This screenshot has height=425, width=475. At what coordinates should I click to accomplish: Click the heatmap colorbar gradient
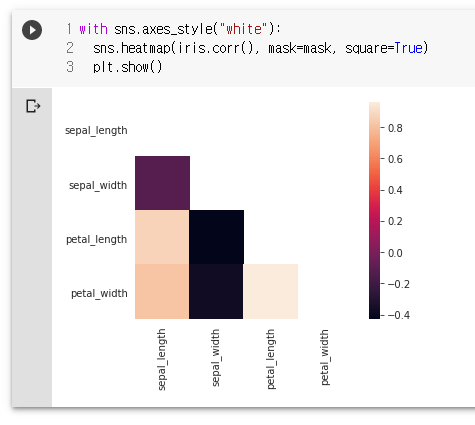point(374,211)
